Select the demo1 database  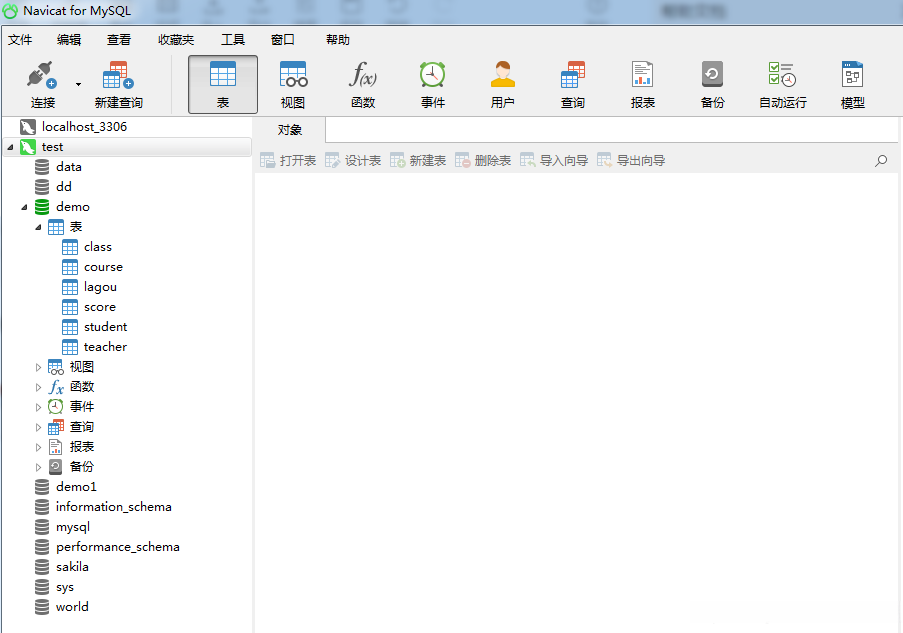click(x=76, y=487)
